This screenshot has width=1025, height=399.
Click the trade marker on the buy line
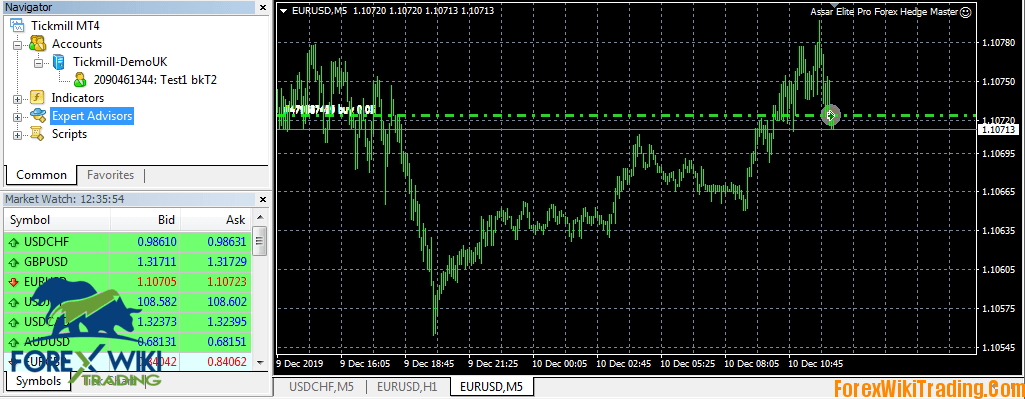click(x=830, y=116)
